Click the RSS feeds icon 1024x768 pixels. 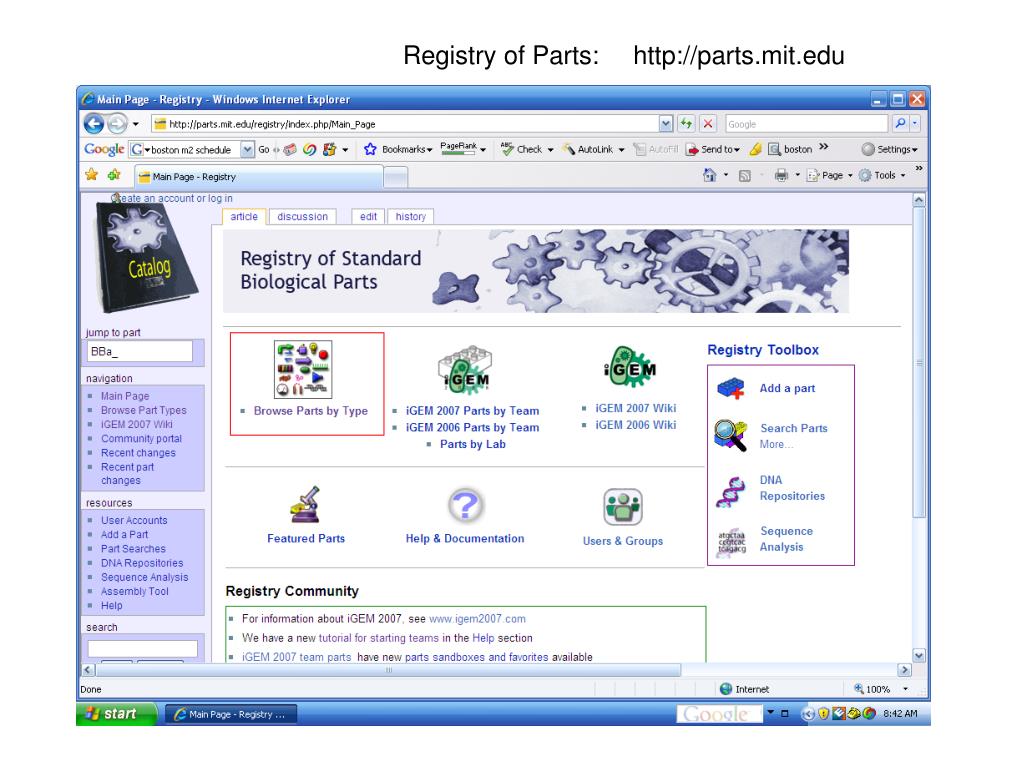[744, 176]
